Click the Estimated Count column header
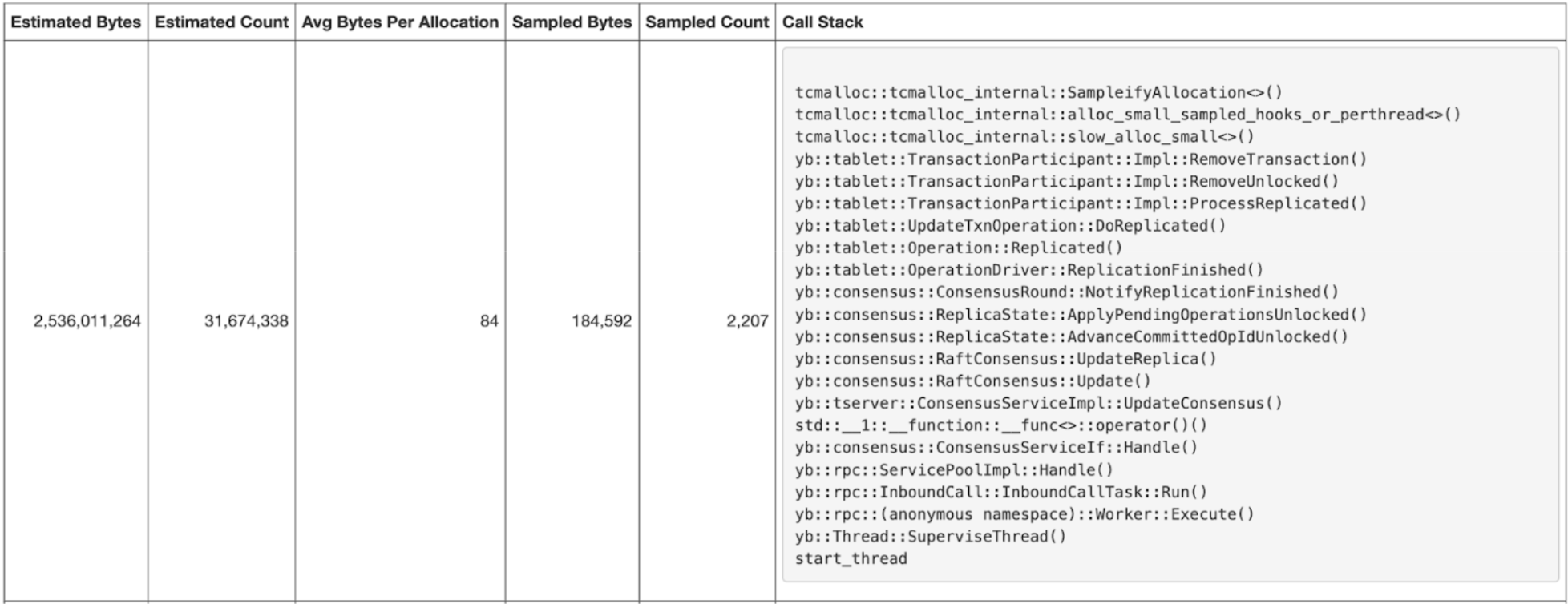 point(221,22)
